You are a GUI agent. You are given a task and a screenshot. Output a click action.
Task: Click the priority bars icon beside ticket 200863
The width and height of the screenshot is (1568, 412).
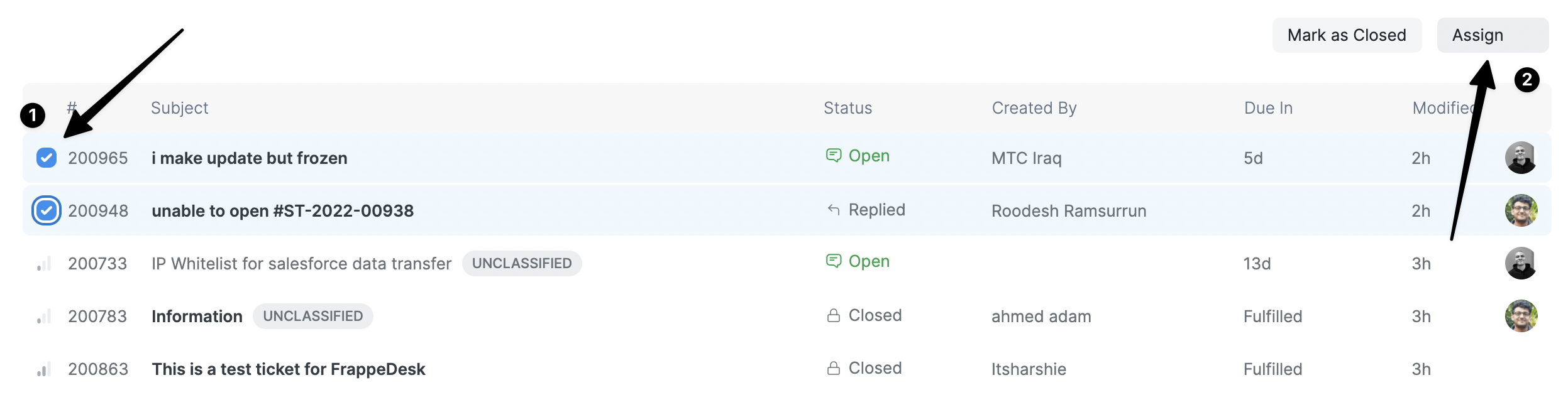point(44,369)
